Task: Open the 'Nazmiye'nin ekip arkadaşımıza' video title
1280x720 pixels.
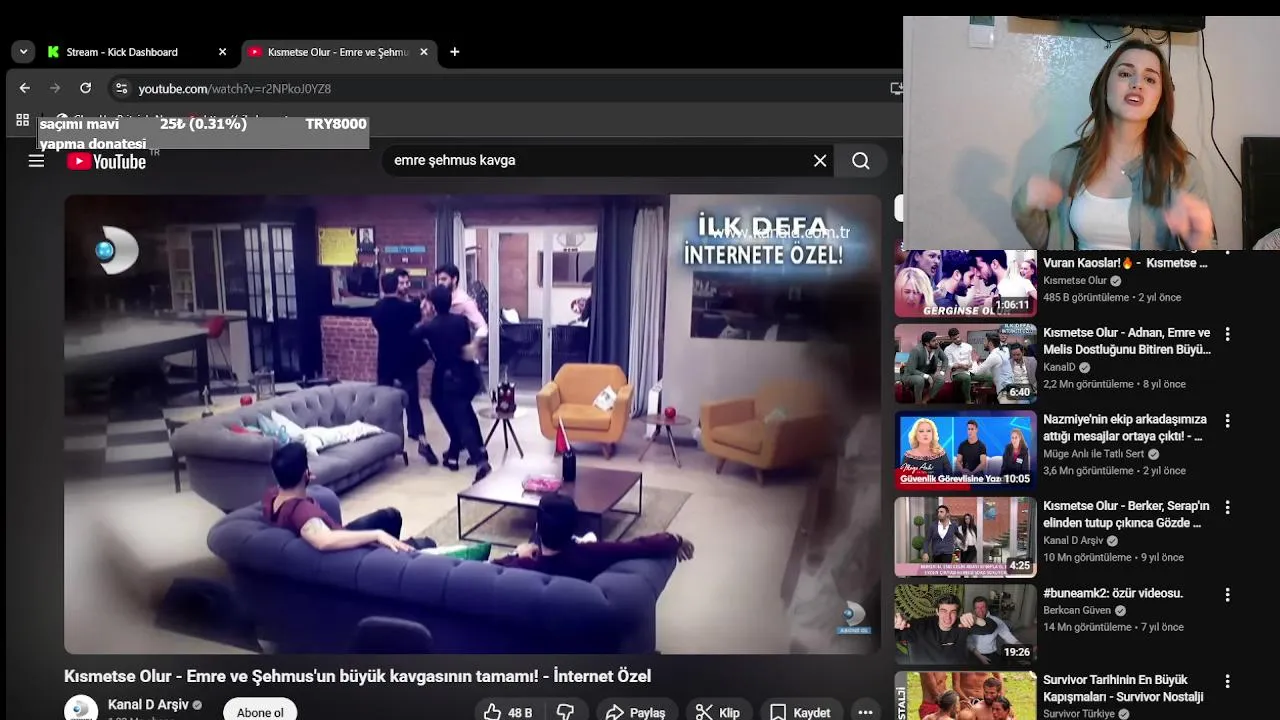Action: (x=1125, y=428)
